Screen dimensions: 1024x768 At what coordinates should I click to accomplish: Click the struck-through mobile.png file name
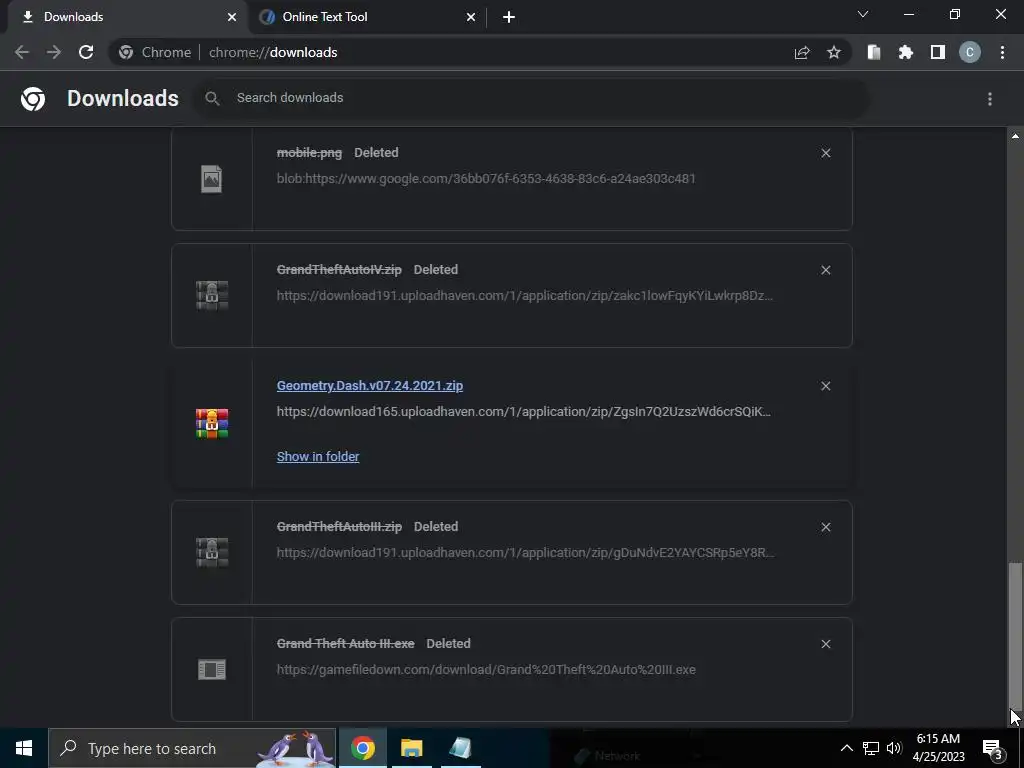point(309,152)
